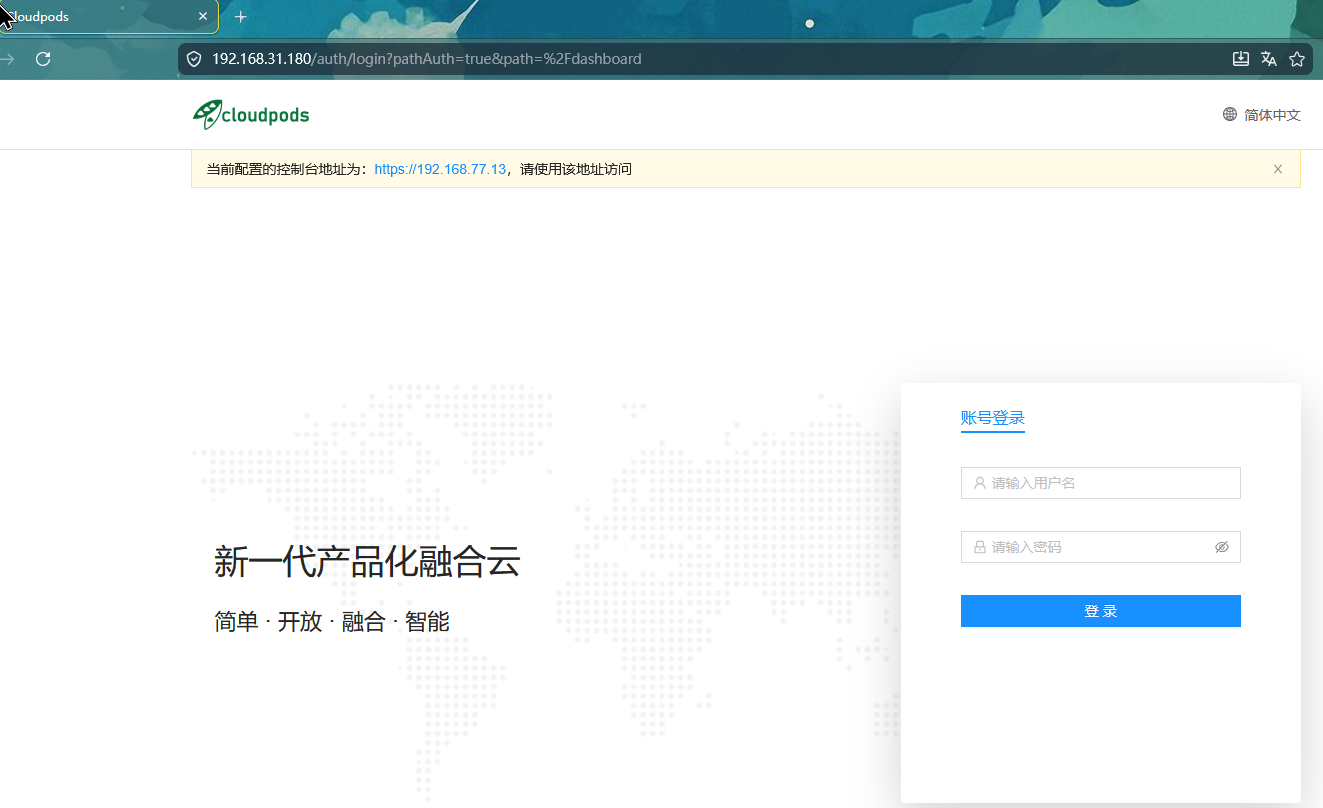The height and width of the screenshot is (808, 1323).
Task: Click the cloudpods logo in header
Action: pos(251,115)
